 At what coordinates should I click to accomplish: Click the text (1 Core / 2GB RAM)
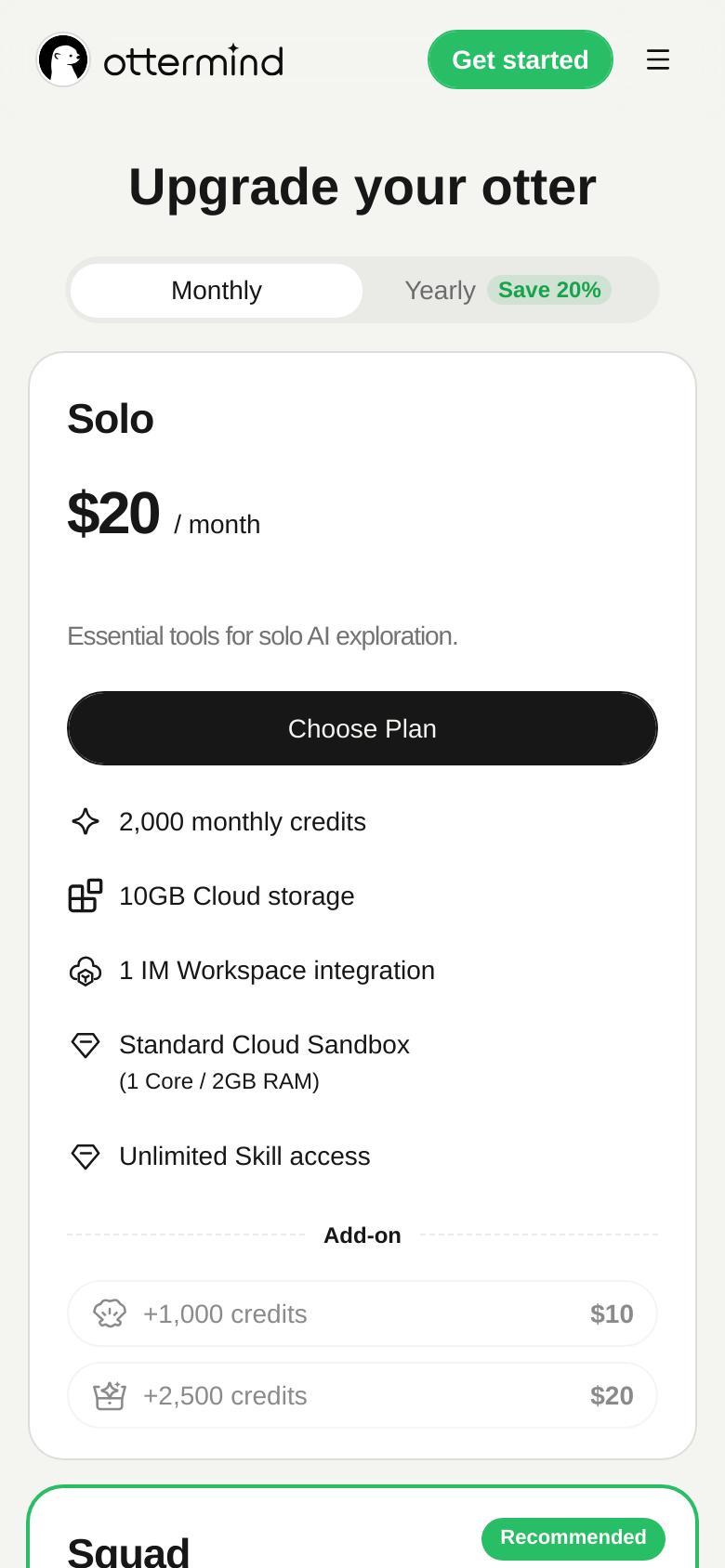219,1081
